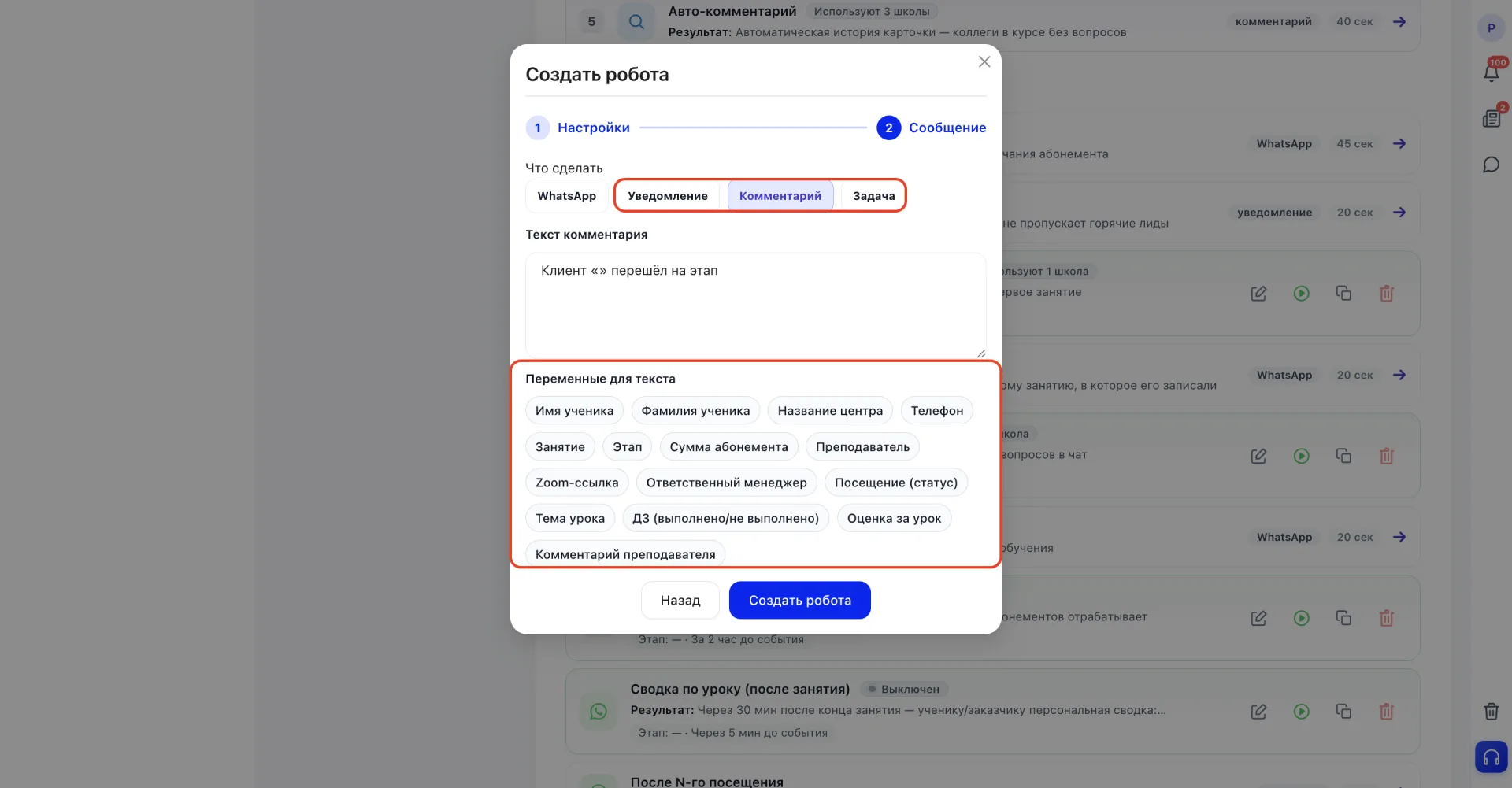Click into the Текст комментария text area
The height and width of the screenshot is (788, 1512).
coord(755,305)
